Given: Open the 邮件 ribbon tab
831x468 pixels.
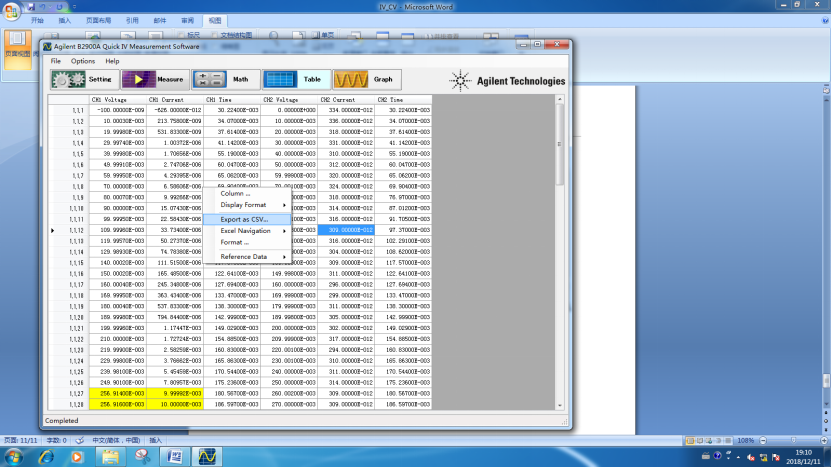Looking at the screenshot, I should pos(160,21).
